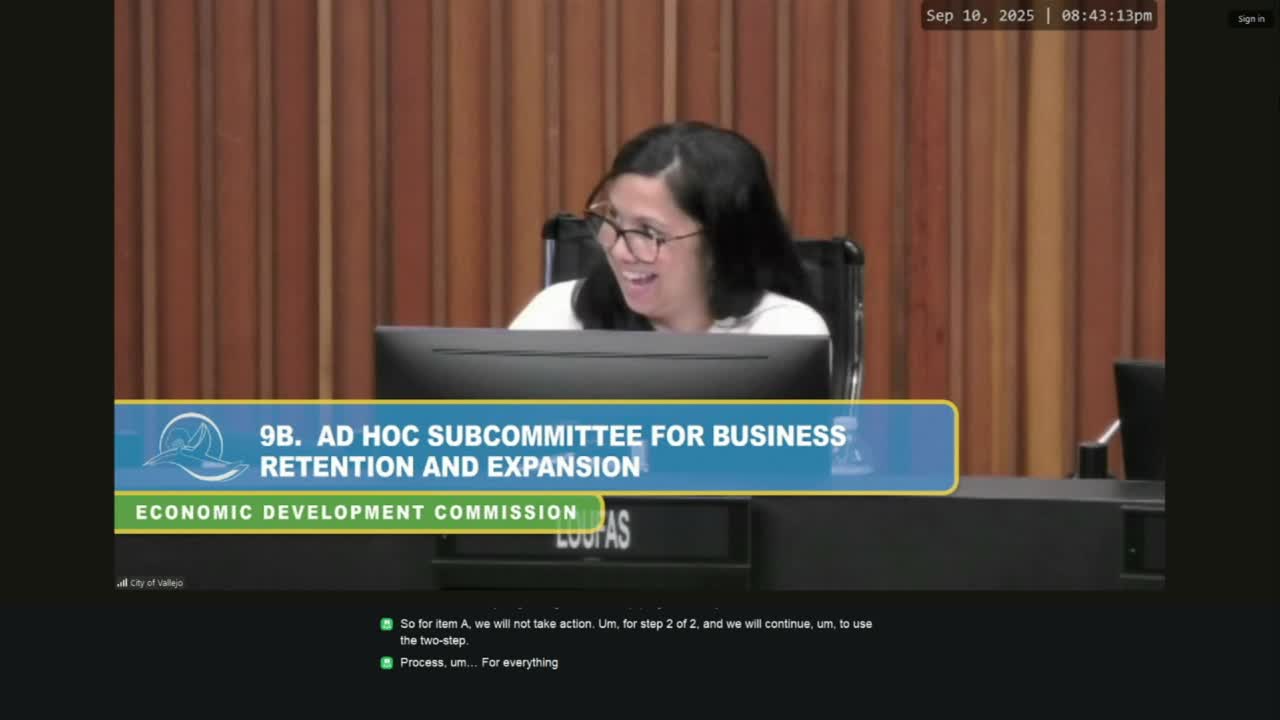Image resolution: width=1280 pixels, height=720 pixels.
Task: Click the signal-bars icon next to City of Vallejo
Action: (122, 582)
